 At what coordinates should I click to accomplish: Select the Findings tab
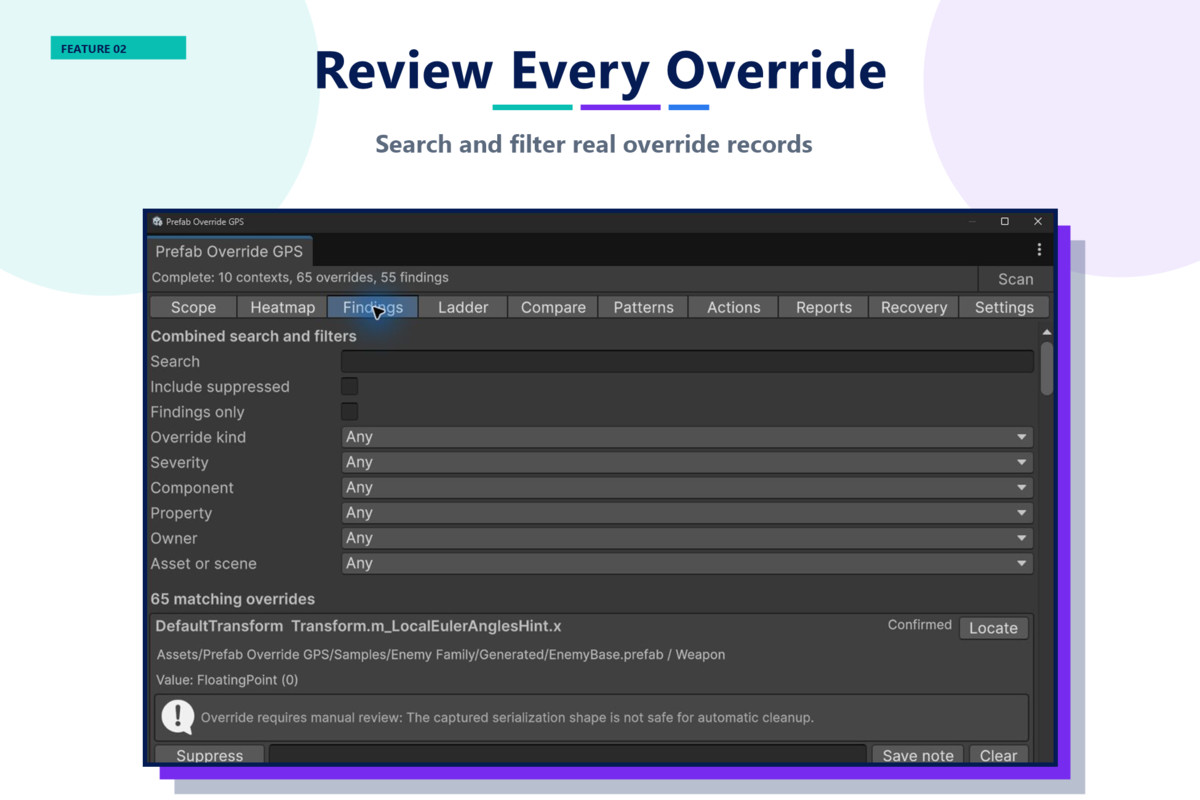(x=373, y=307)
